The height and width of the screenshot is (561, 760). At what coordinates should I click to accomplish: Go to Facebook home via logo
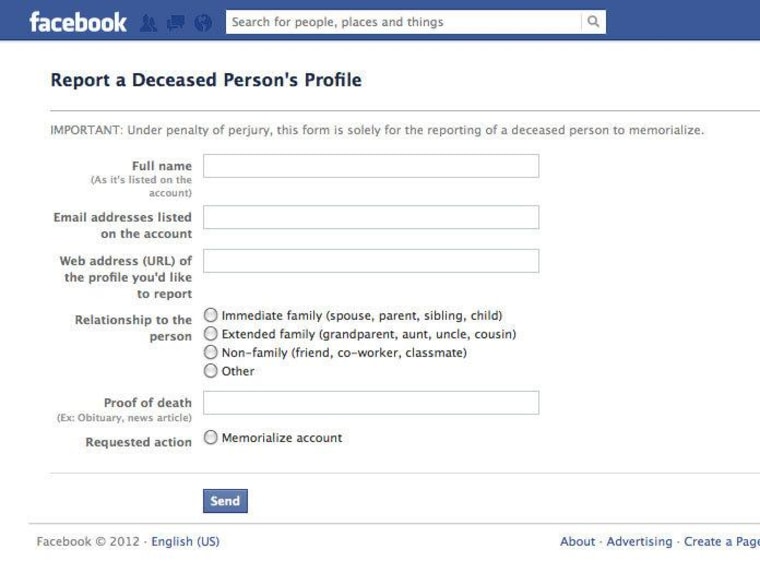(78, 22)
